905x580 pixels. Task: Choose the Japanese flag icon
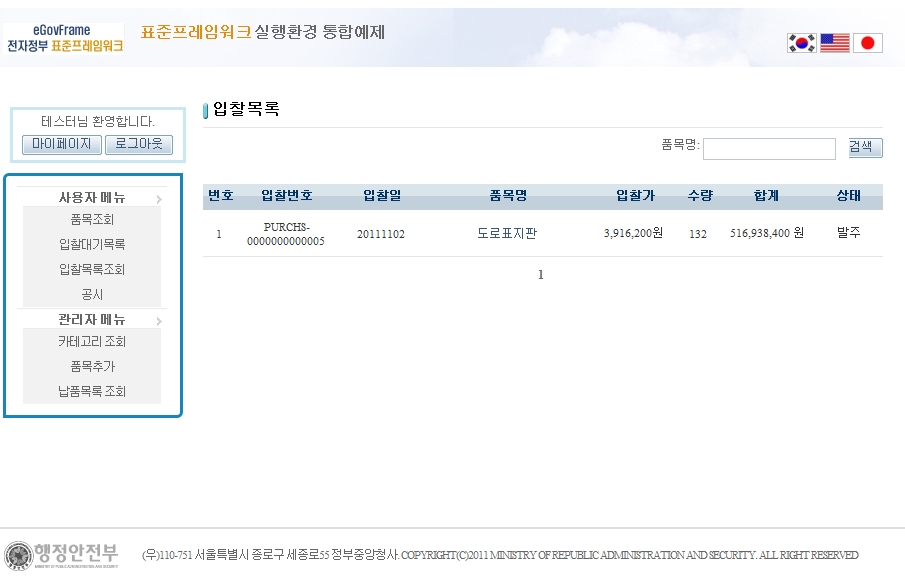(x=867, y=43)
